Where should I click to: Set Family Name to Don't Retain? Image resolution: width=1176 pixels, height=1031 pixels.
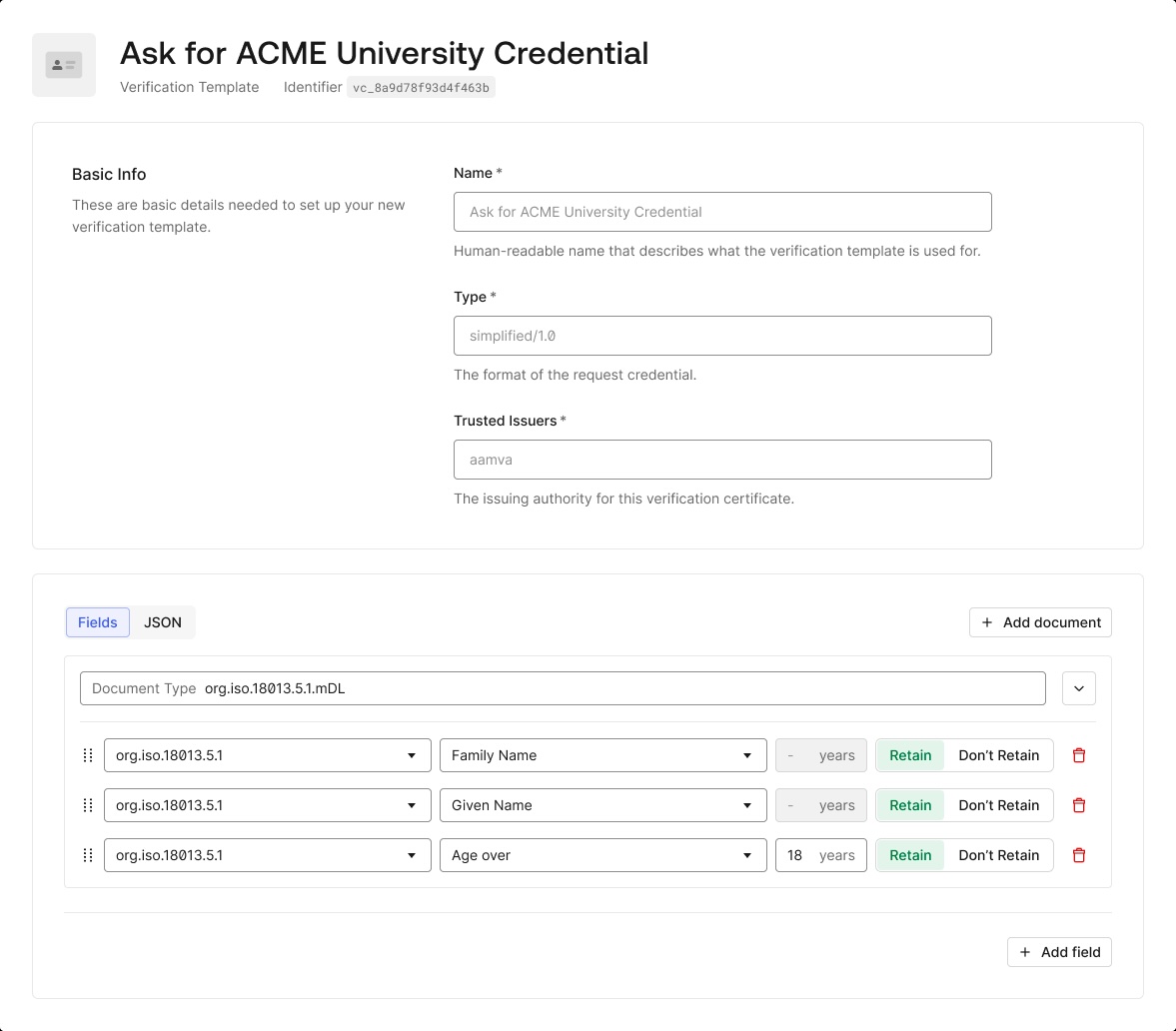tap(998, 755)
